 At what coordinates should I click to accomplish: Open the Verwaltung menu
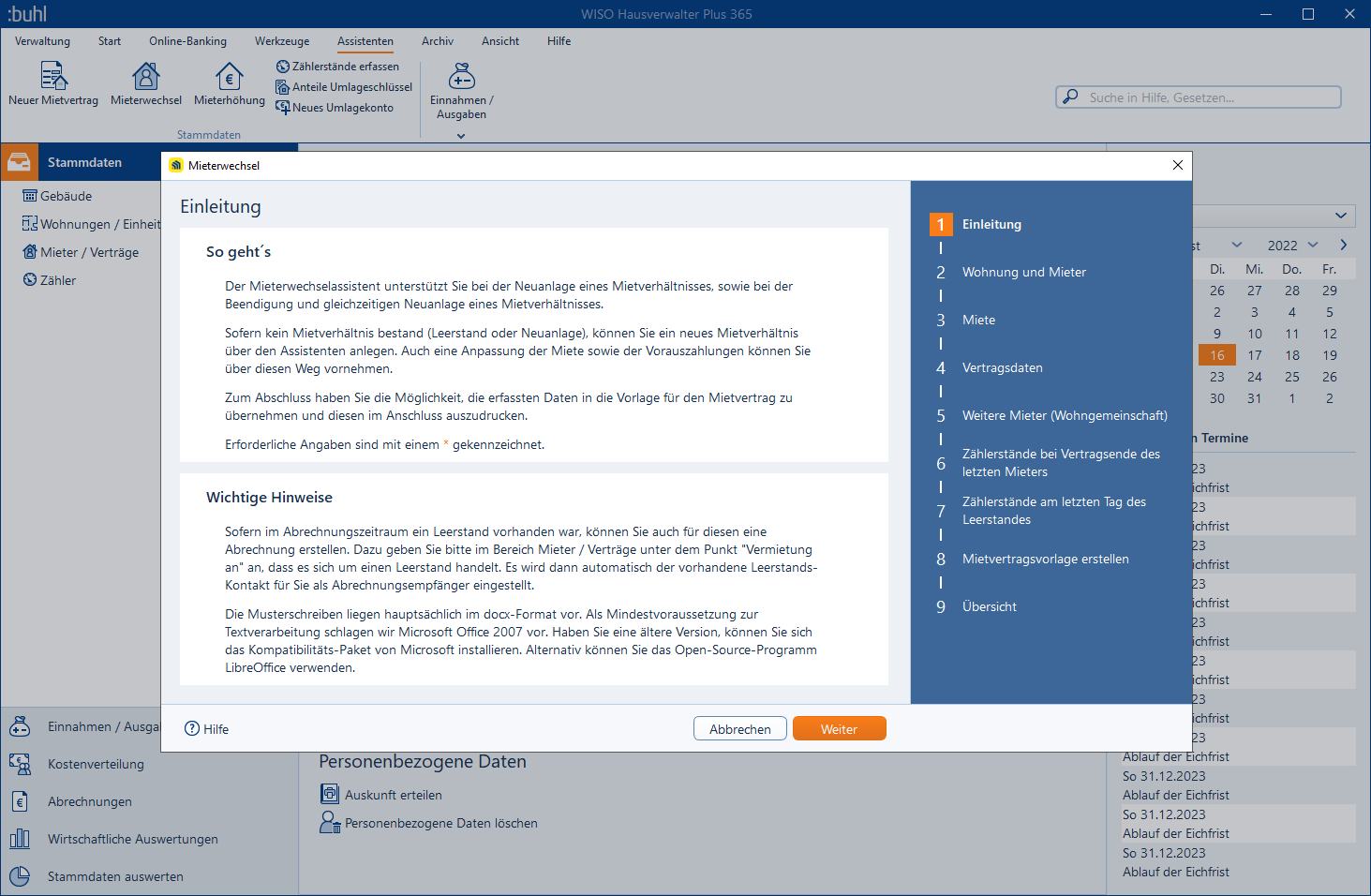pos(42,41)
